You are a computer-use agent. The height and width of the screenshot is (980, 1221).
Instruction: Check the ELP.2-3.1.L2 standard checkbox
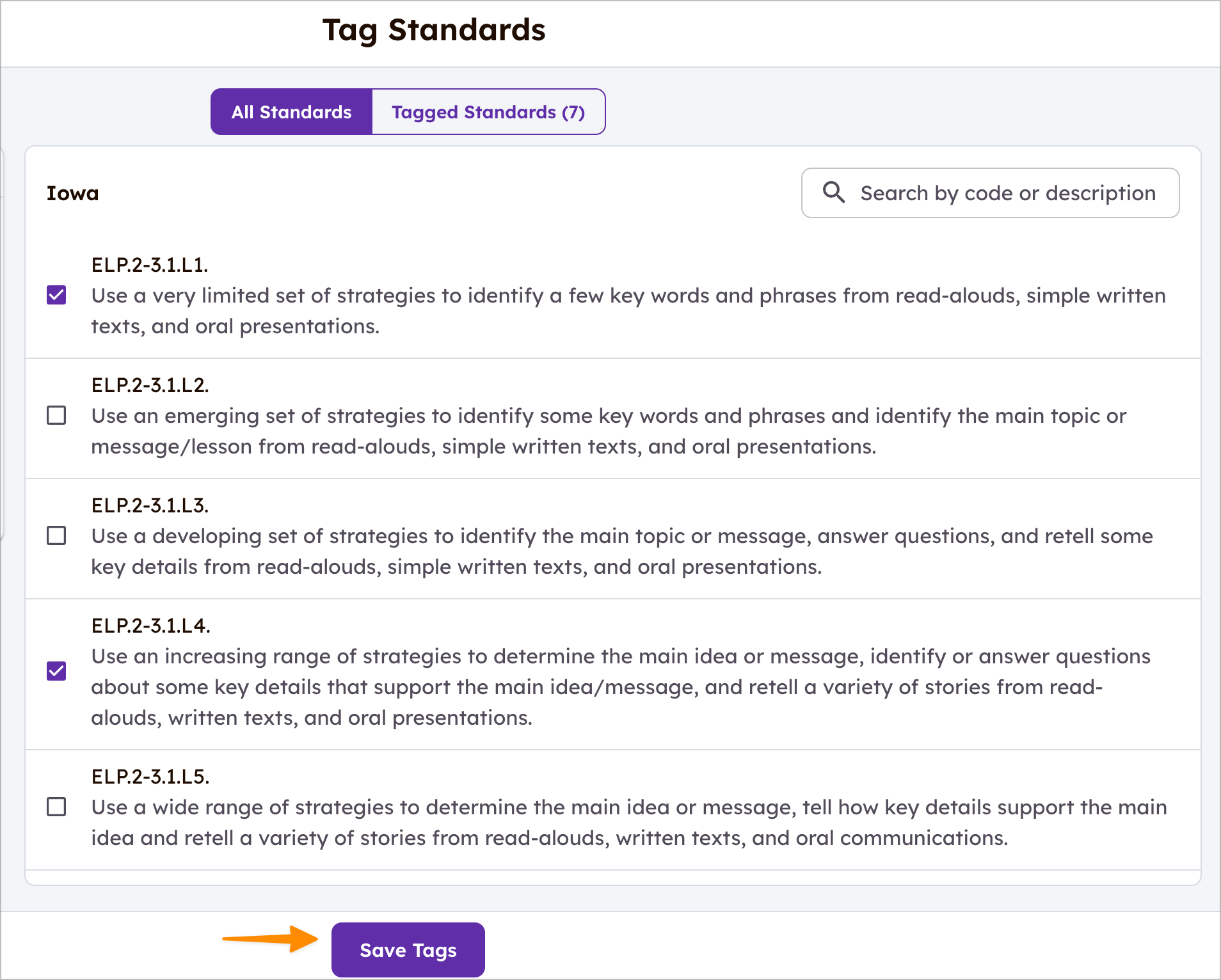[x=56, y=415]
